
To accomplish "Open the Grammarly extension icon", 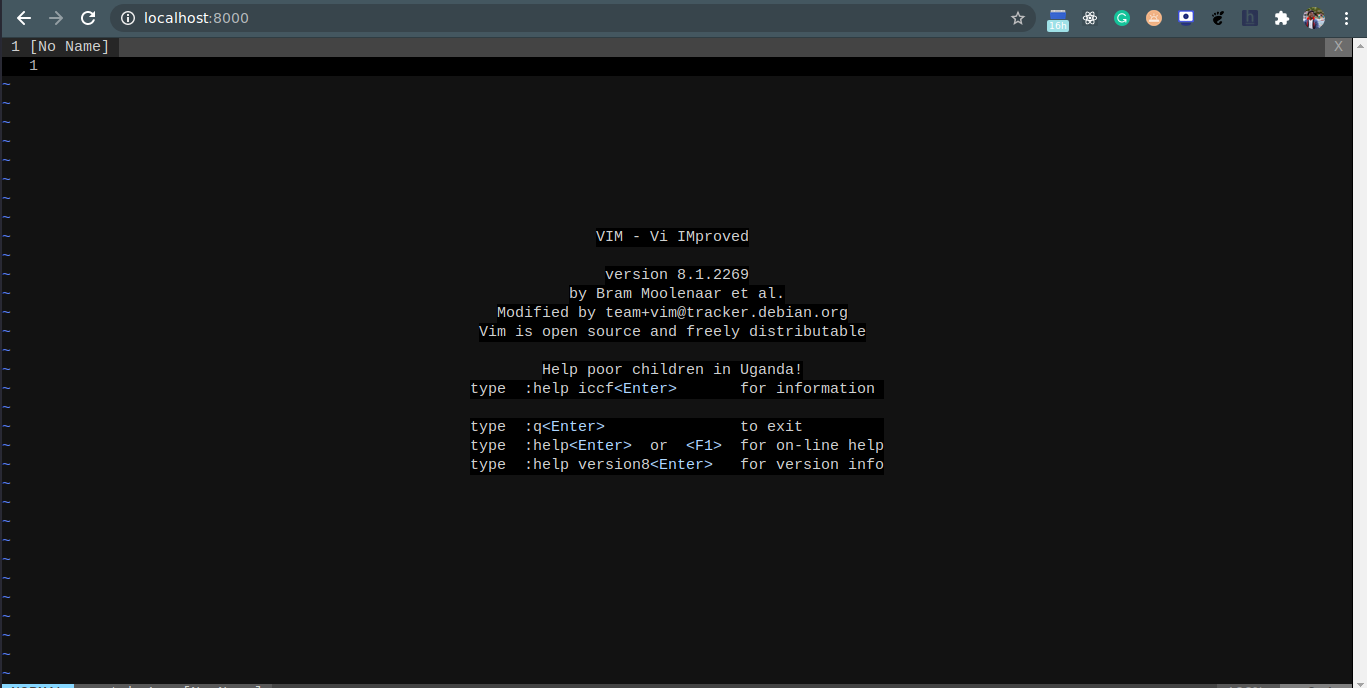I will click(1122, 18).
